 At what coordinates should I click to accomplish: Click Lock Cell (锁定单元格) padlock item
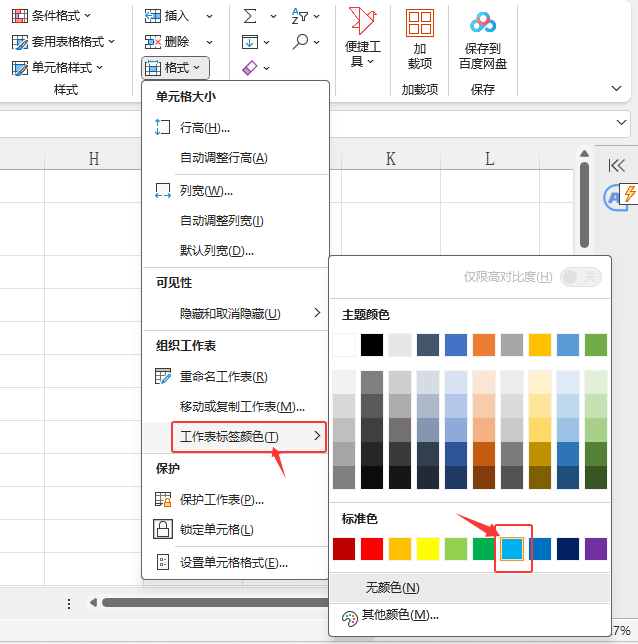coord(236,530)
